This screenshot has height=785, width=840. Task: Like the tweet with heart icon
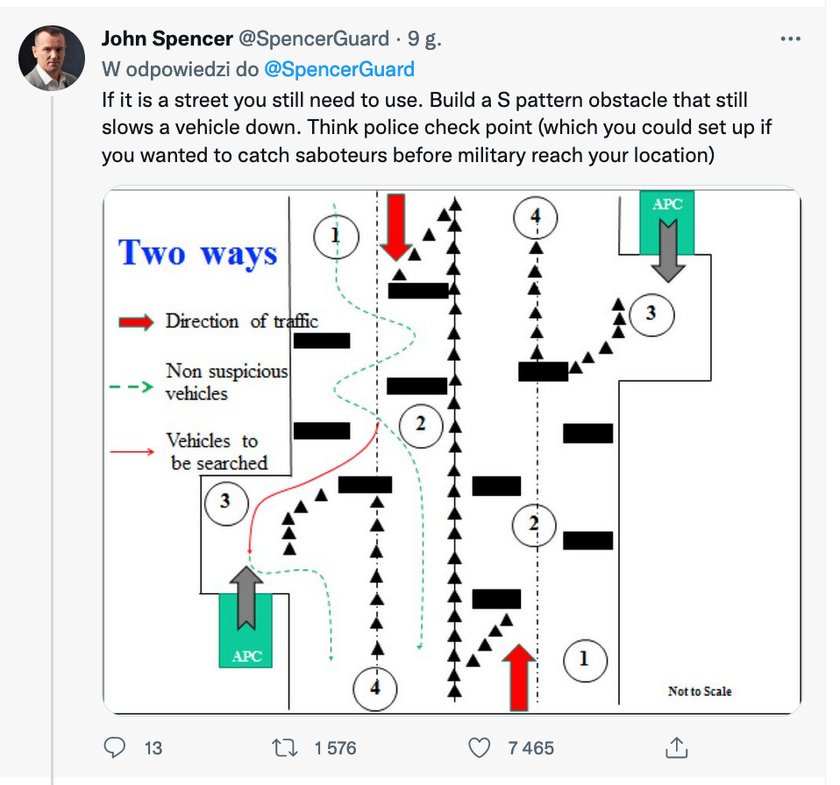click(x=479, y=747)
